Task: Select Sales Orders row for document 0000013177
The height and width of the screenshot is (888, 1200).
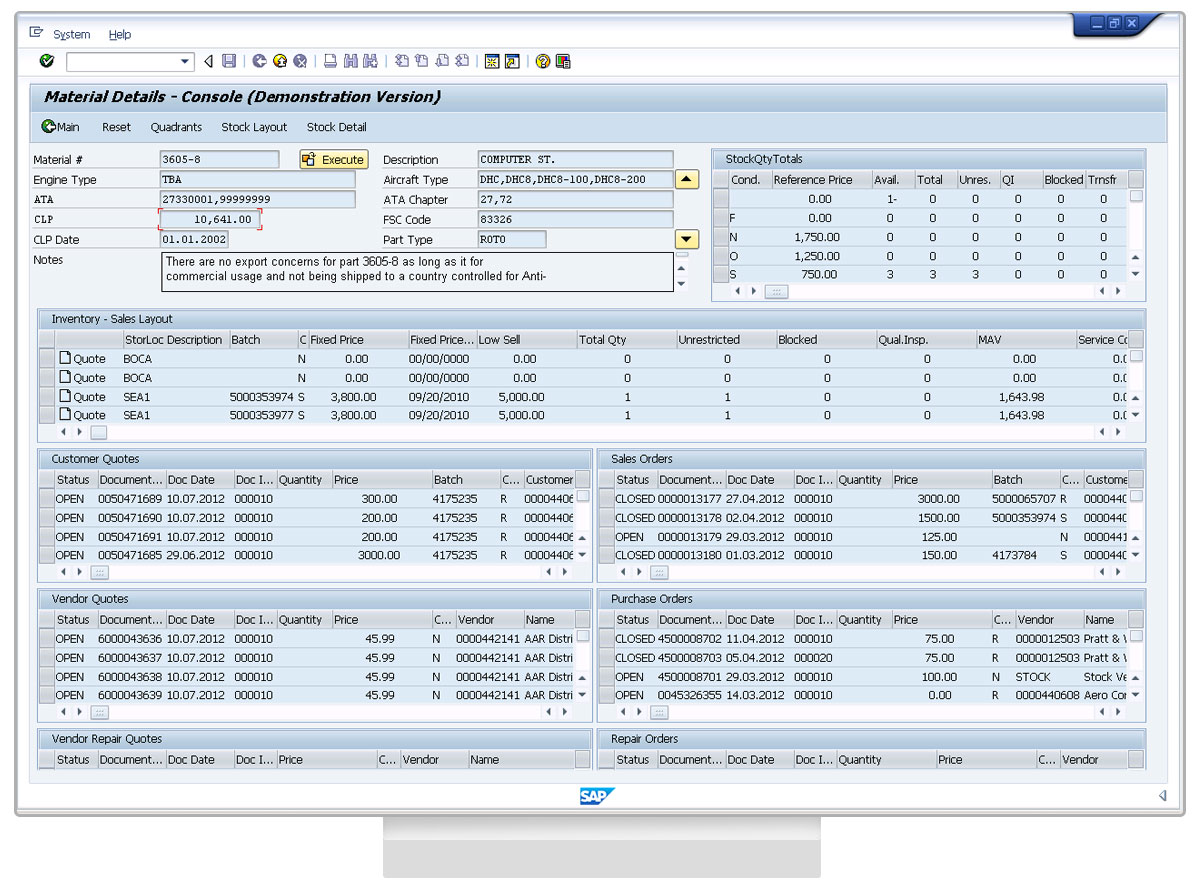Action: point(606,499)
